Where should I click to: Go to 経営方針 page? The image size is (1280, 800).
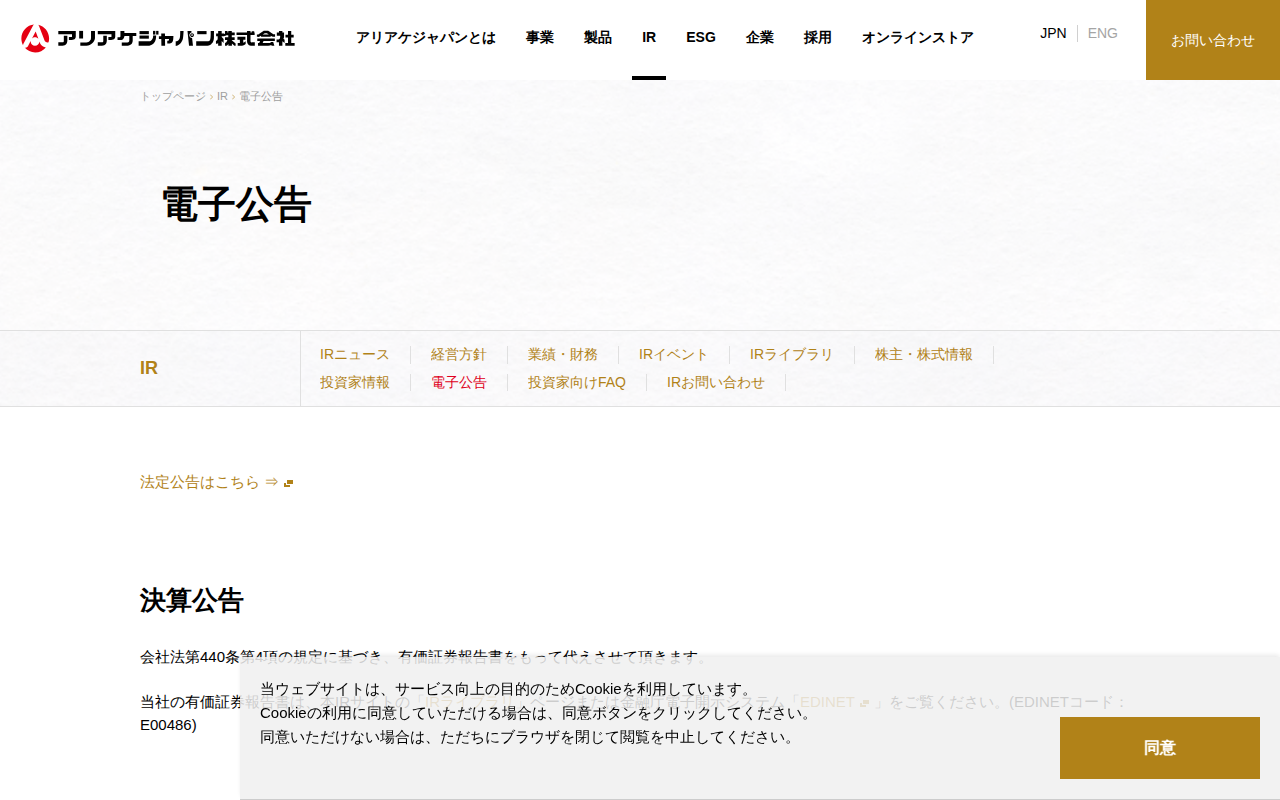459,354
